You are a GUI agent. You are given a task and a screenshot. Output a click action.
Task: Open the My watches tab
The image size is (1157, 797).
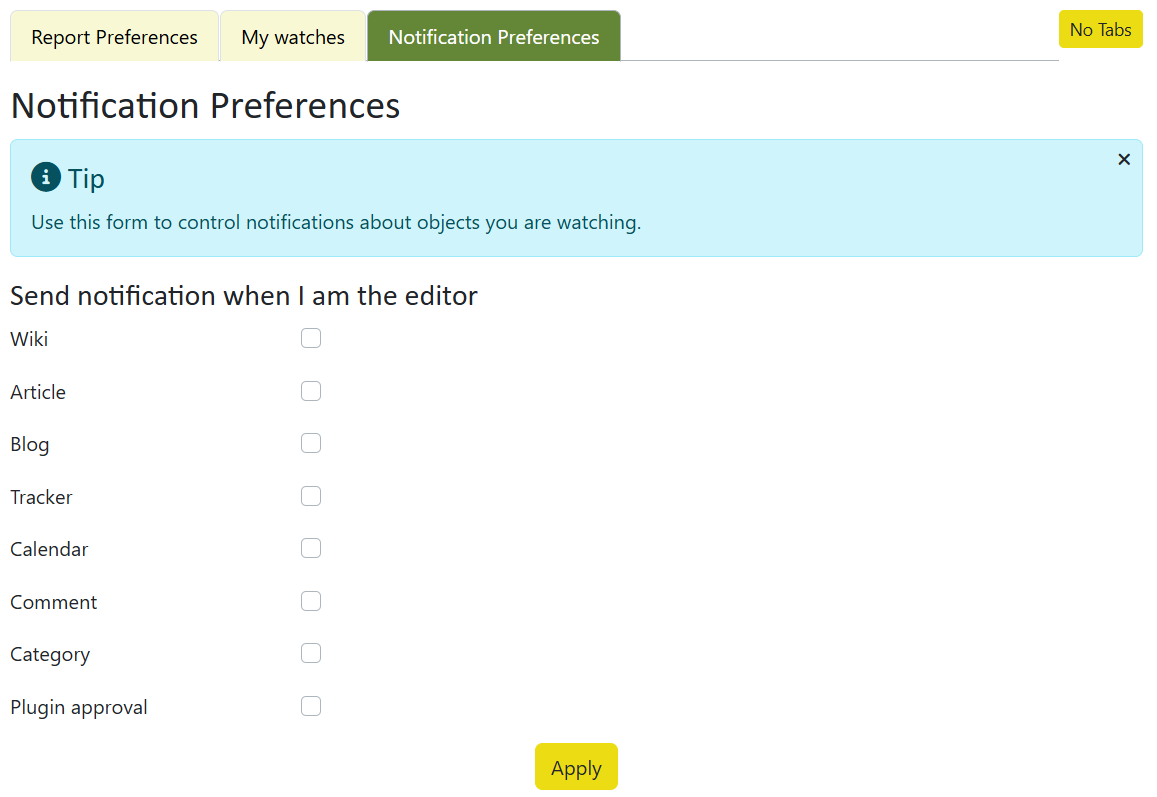[293, 36]
